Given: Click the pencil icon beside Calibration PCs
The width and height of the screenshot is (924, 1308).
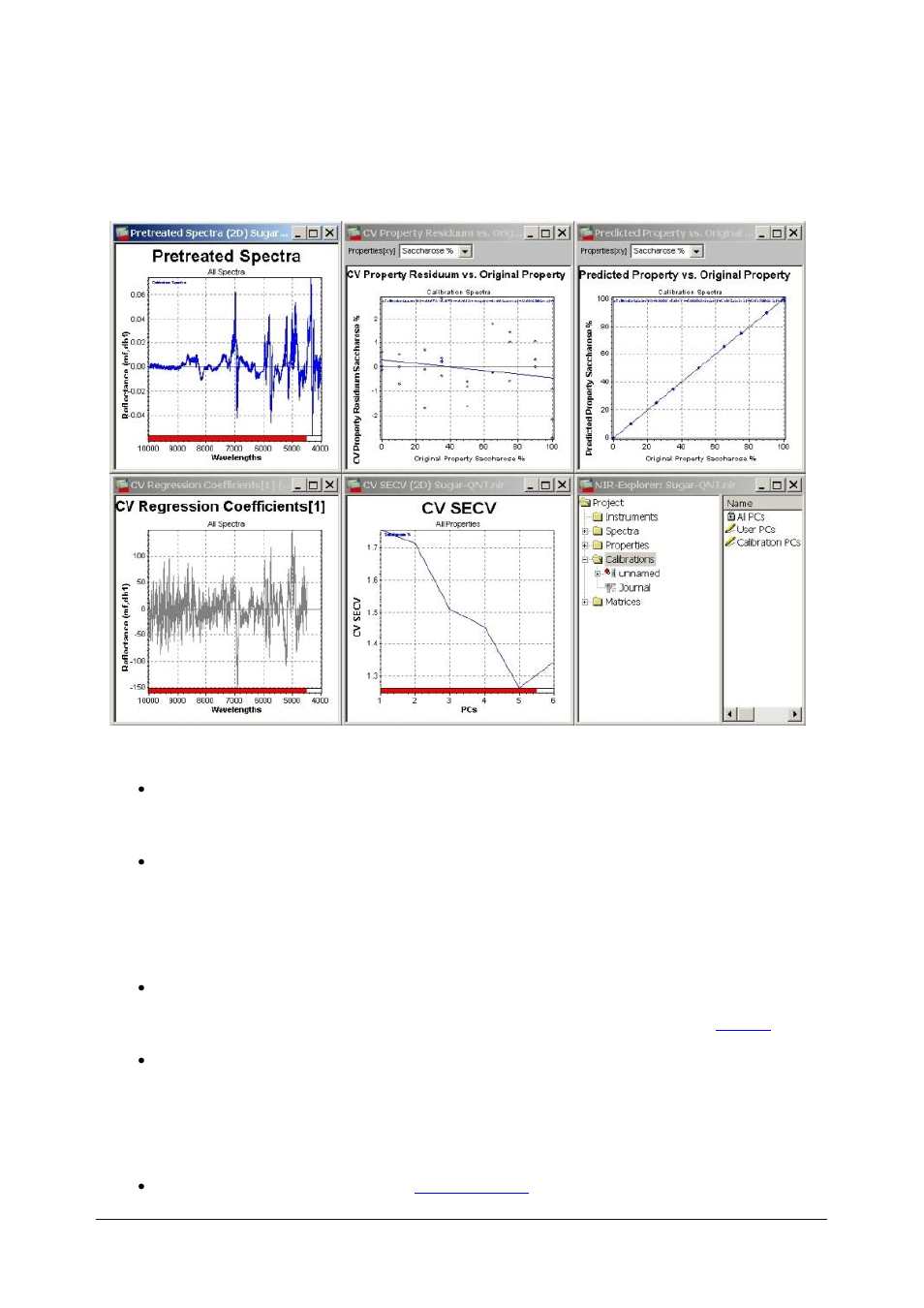Looking at the screenshot, I should tap(730, 543).
